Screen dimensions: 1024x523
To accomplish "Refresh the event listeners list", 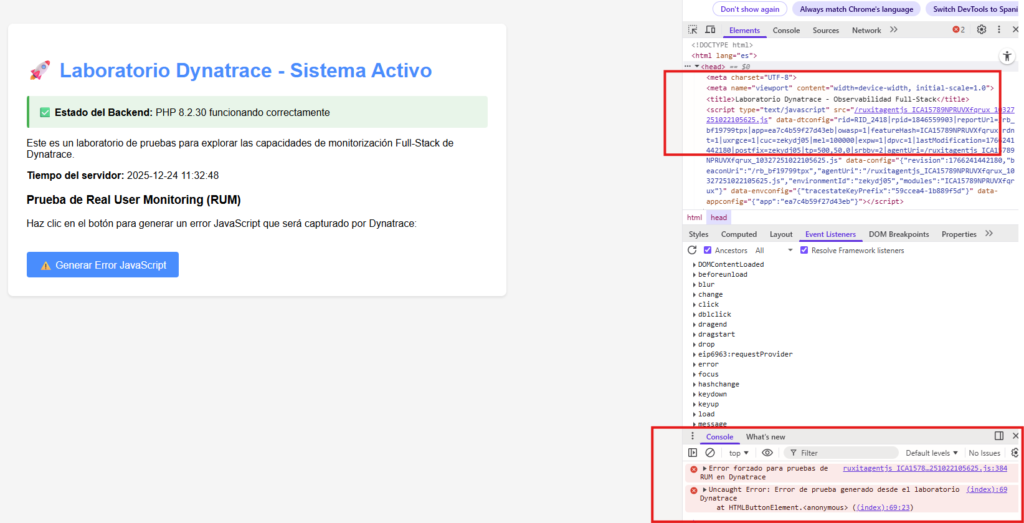I will (693, 250).
